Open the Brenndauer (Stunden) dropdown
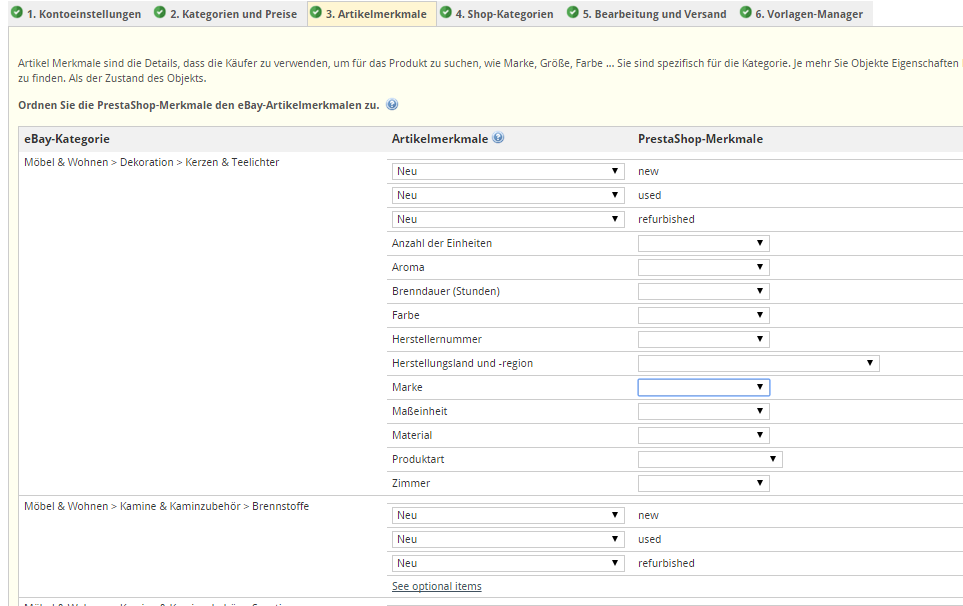This screenshot has width=963, height=606. tap(703, 291)
